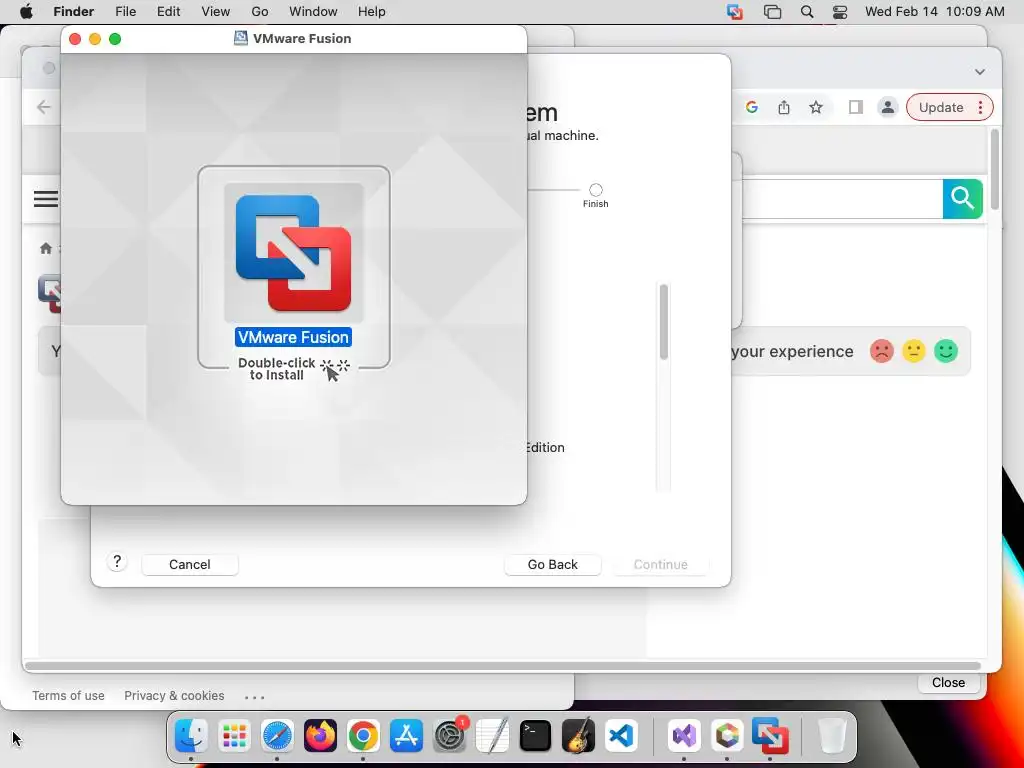This screenshot has width=1024, height=768.
Task: Select the Finish step radio indicator
Action: 596,190
